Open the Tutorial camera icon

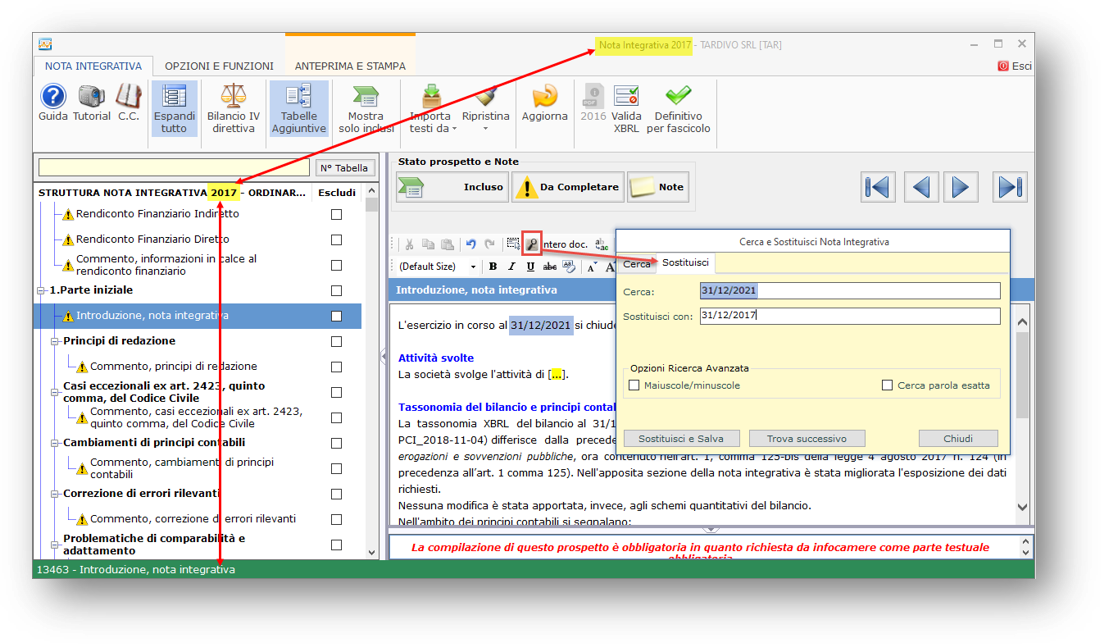tap(91, 96)
